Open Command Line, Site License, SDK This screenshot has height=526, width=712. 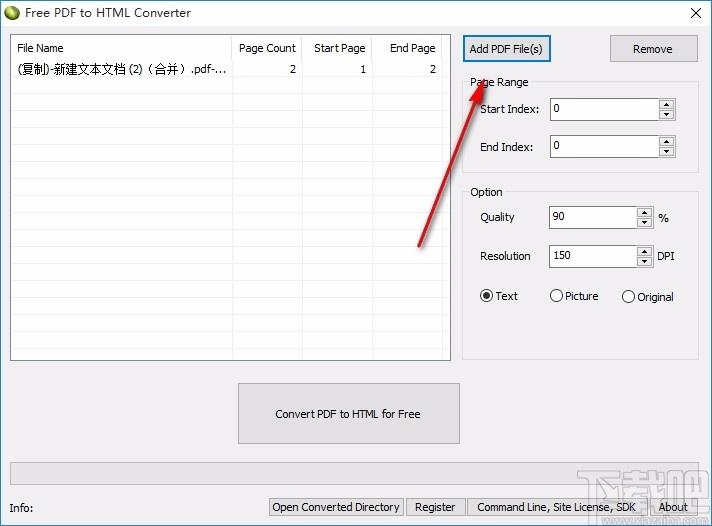point(556,507)
